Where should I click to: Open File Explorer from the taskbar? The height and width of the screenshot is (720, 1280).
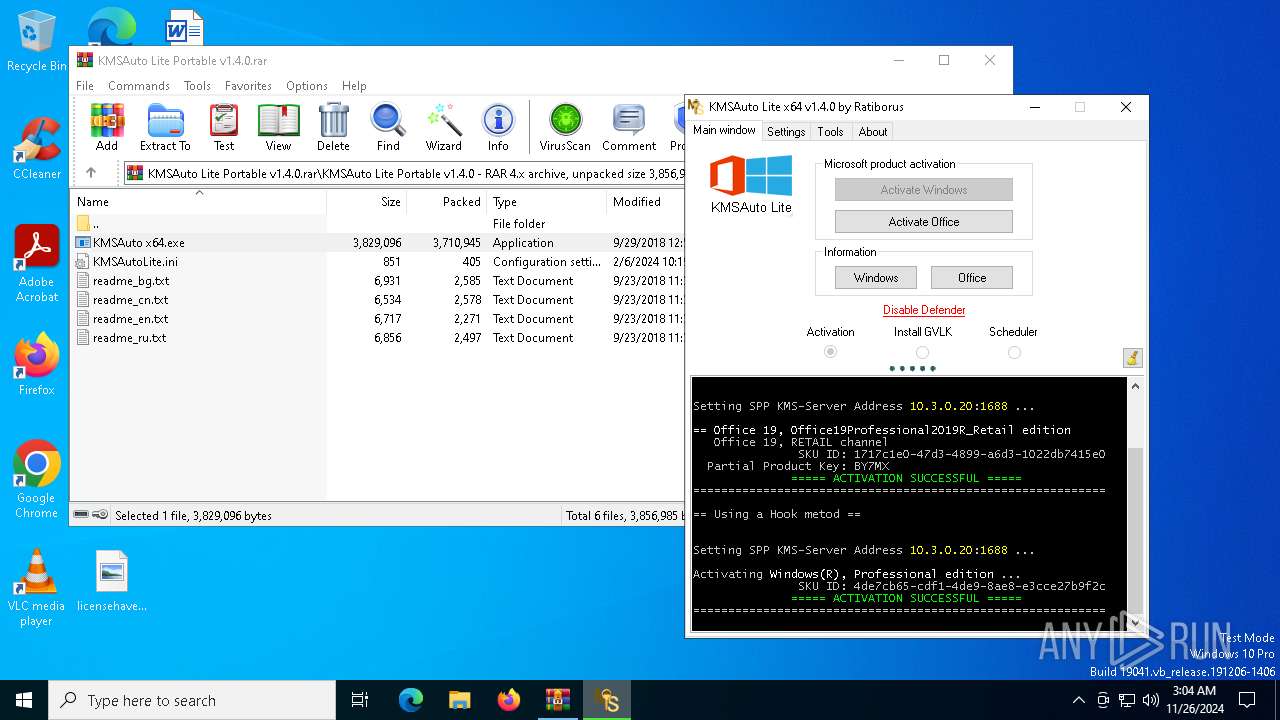(460, 700)
